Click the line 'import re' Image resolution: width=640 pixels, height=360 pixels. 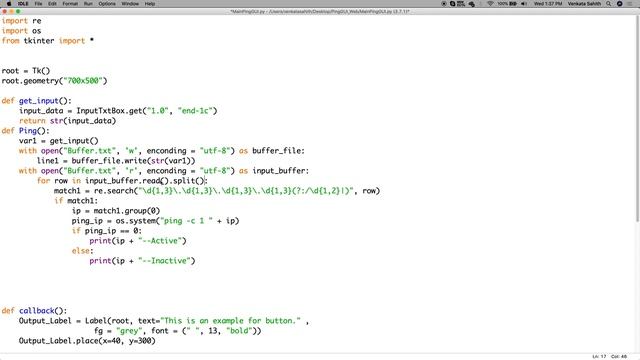point(22,21)
